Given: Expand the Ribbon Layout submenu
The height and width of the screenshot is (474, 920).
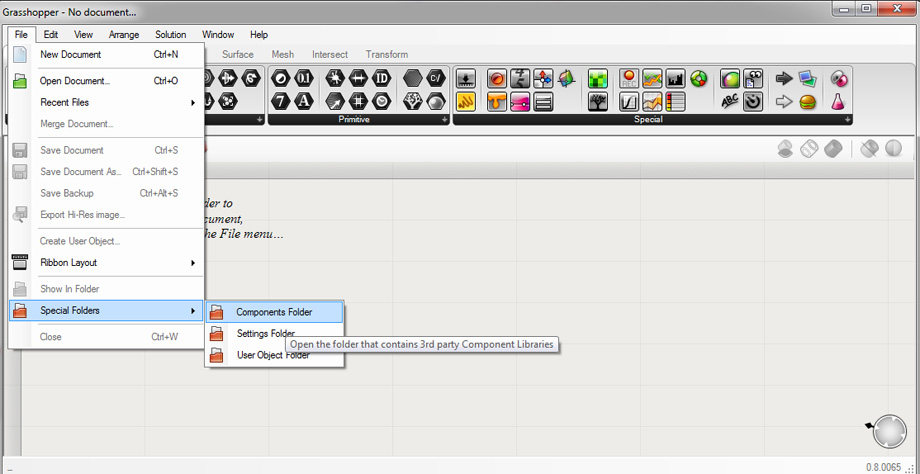Looking at the screenshot, I should [x=106, y=263].
